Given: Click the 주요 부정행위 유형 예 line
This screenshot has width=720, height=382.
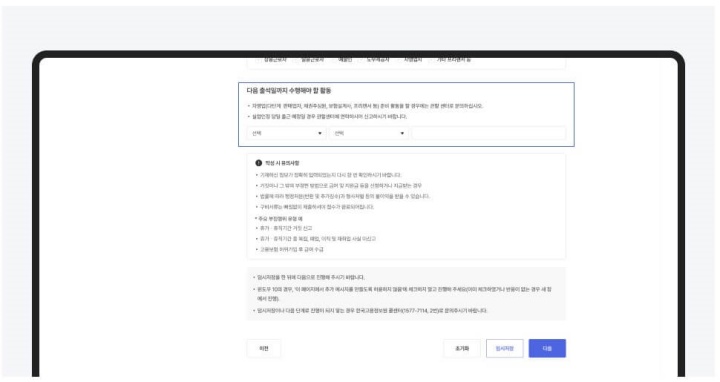Looking at the screenshot, I should coord(279,219).
